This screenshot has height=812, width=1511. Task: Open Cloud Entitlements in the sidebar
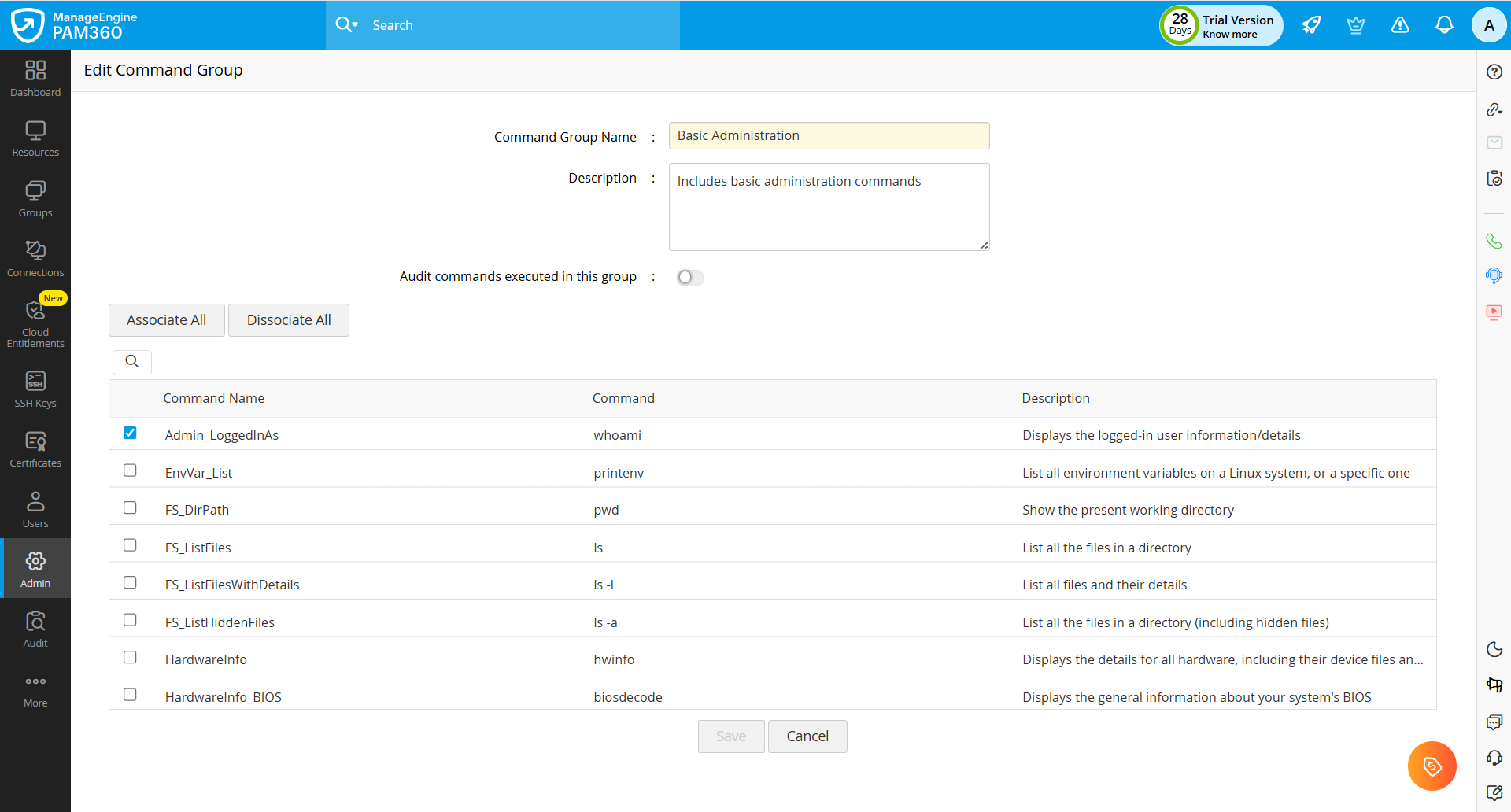(35, 323)
